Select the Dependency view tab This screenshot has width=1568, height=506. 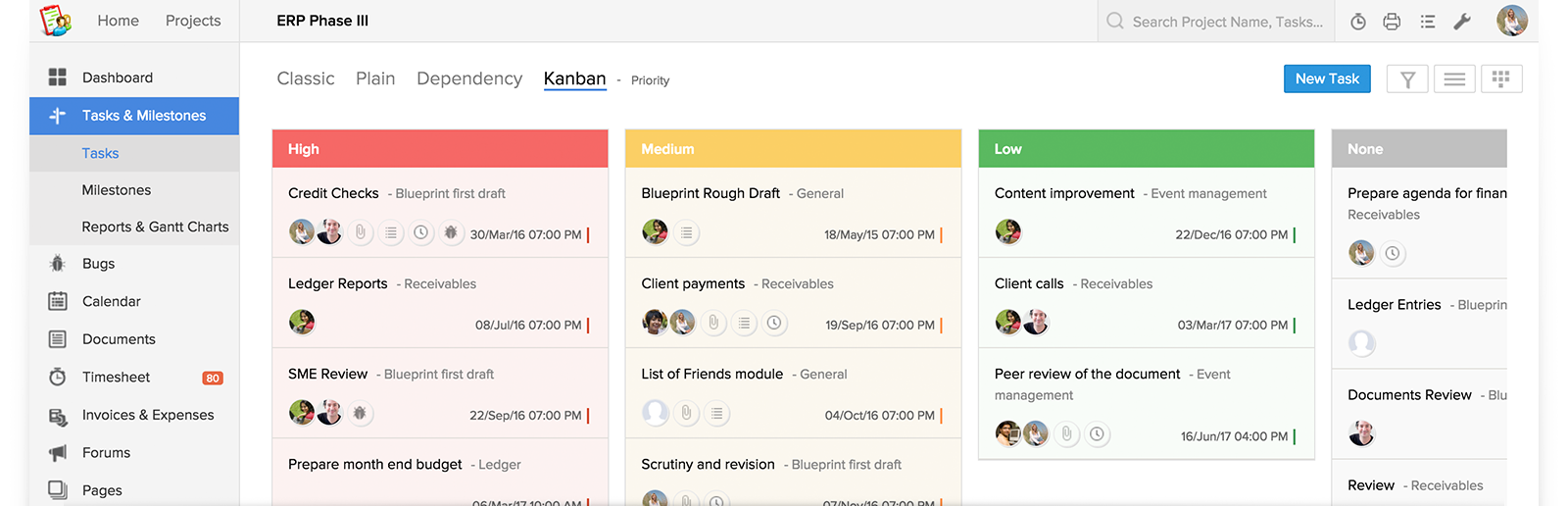tap(469, 78)
